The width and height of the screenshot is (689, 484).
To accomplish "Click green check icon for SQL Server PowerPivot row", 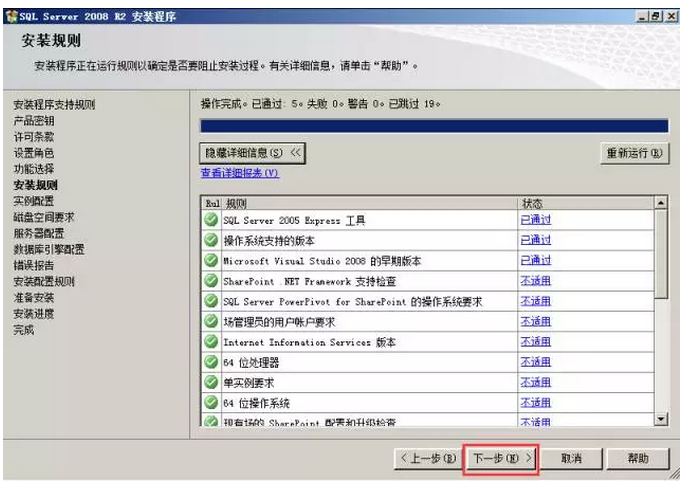I will (211, 301).
